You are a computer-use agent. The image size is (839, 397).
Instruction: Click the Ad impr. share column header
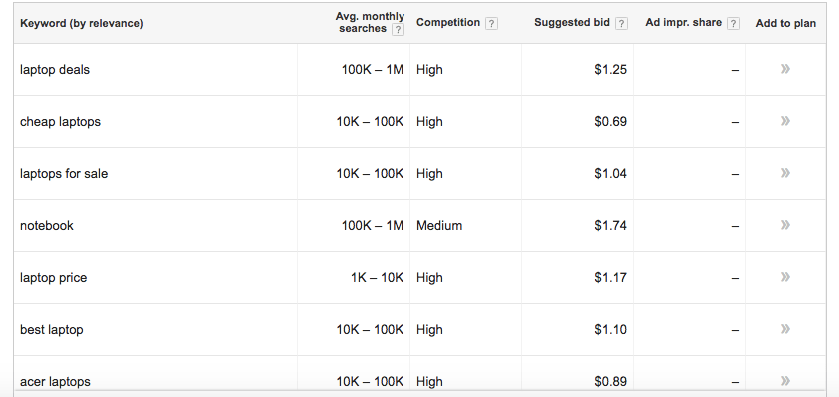click(684, 22)
